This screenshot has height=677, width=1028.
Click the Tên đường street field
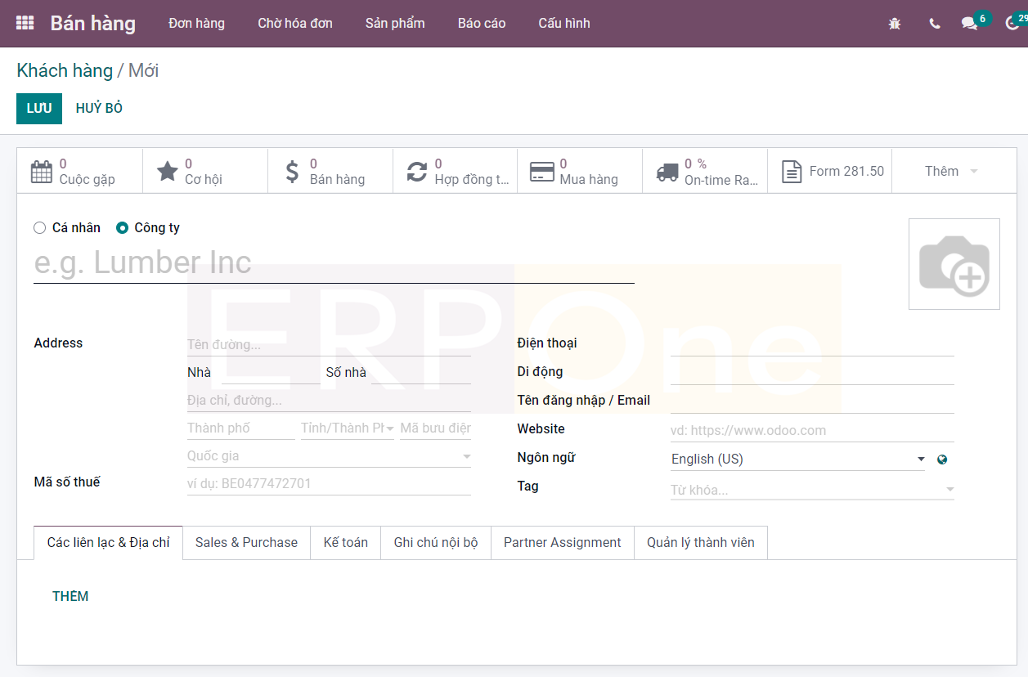[x=329, y=345]
